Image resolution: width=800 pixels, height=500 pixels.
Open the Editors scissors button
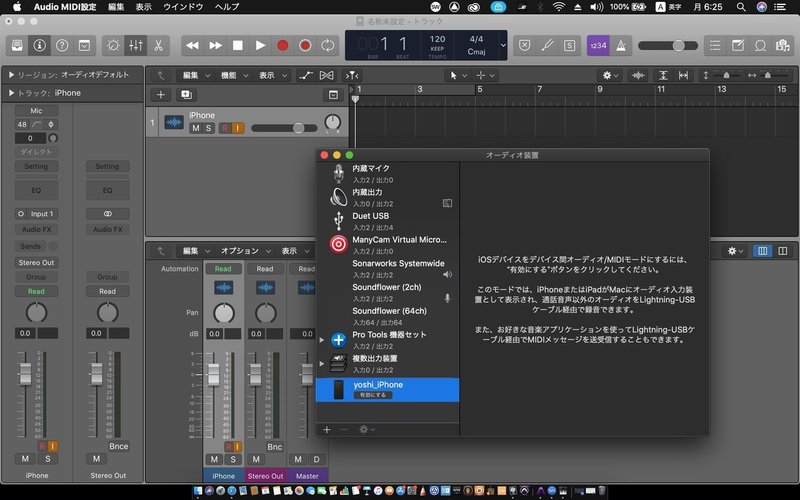pos(158,45)
